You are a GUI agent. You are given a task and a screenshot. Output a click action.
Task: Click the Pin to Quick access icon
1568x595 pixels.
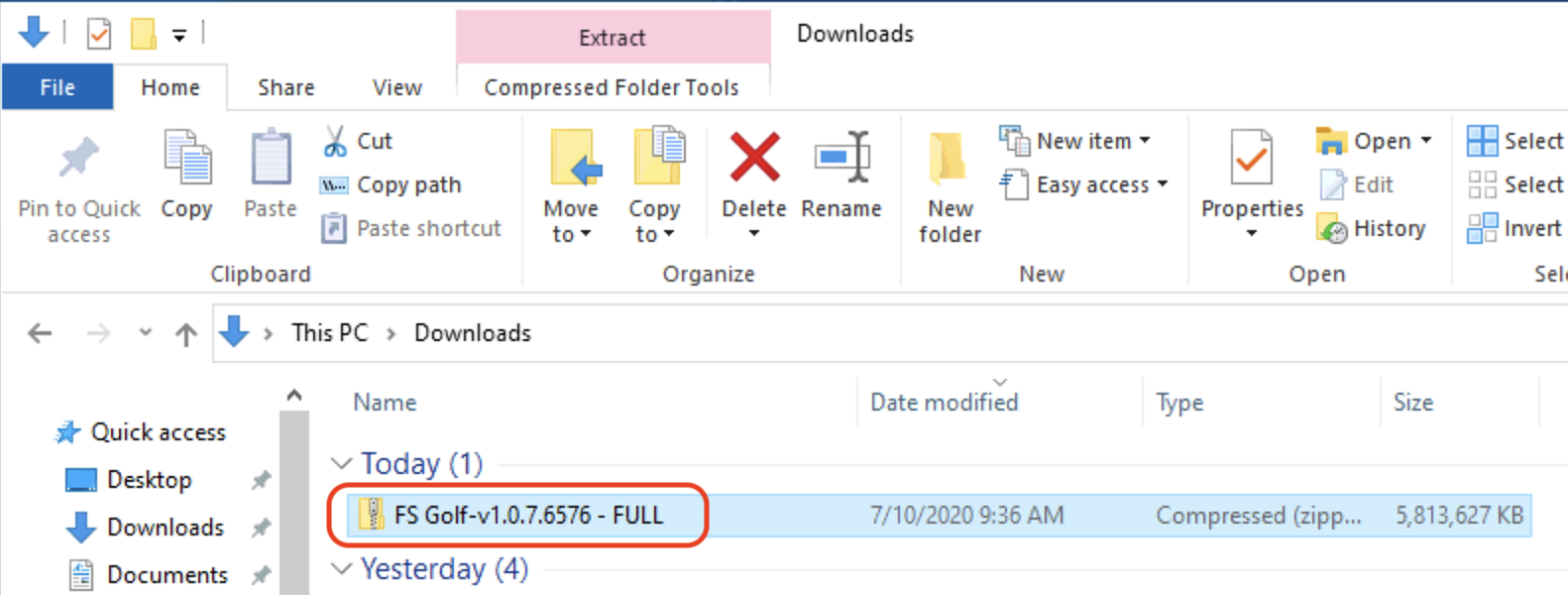(79, 158)
